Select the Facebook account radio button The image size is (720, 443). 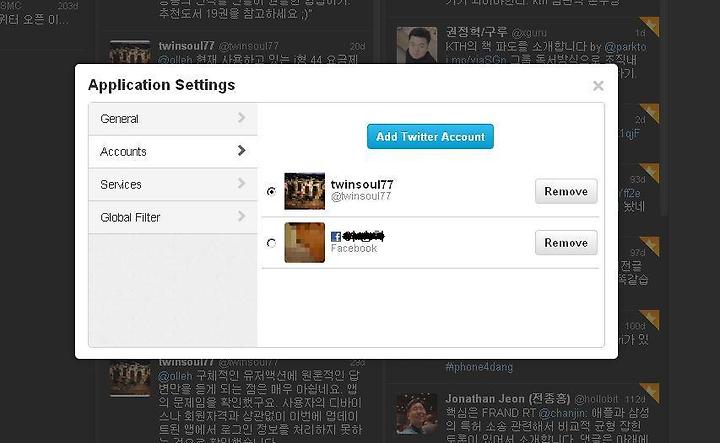[x=271, y=243]
